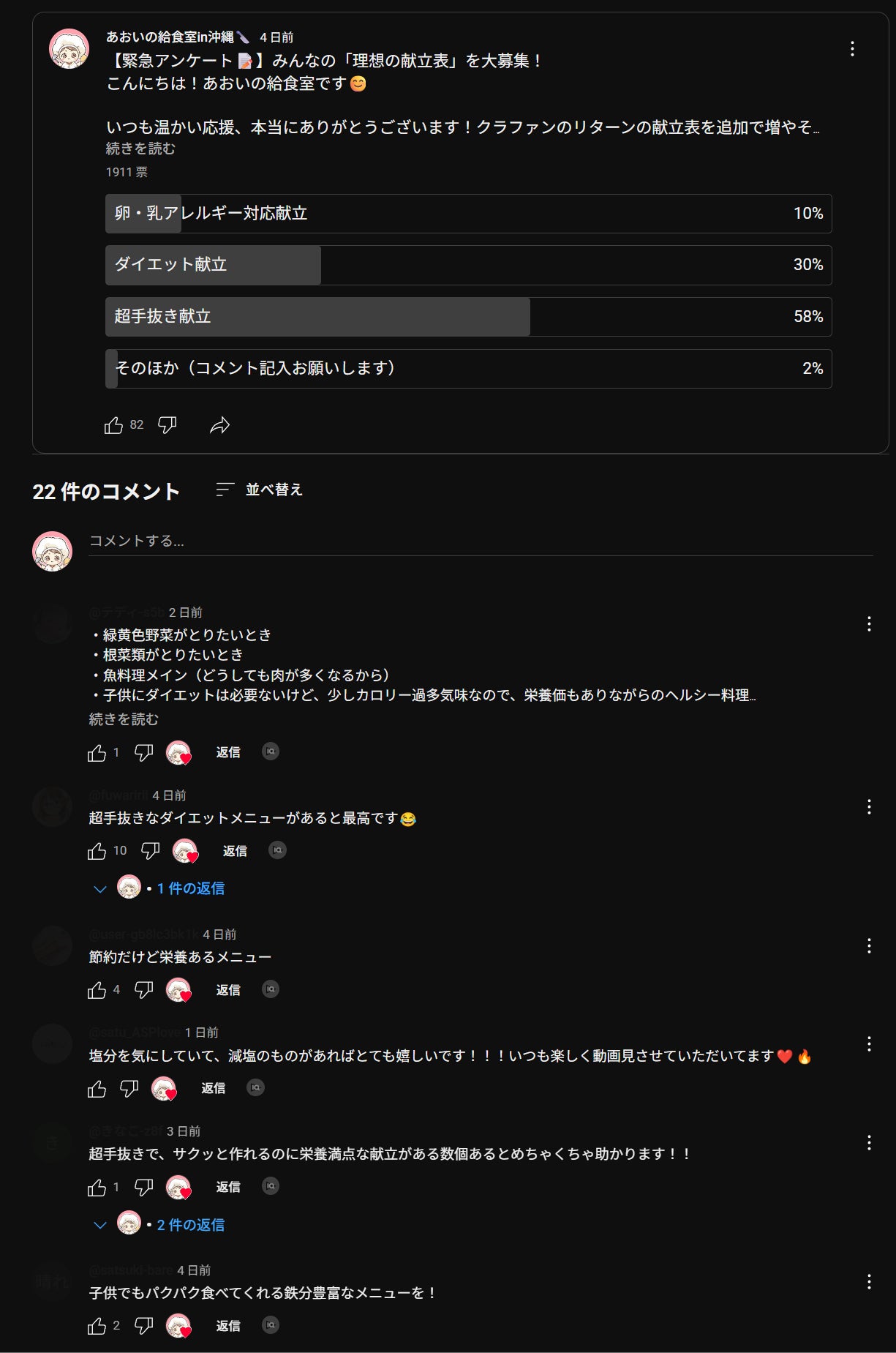Vote for ダイエット献立 poll option
The image size is (896, 1353).
pyautogui.click(x=468, y=265)
